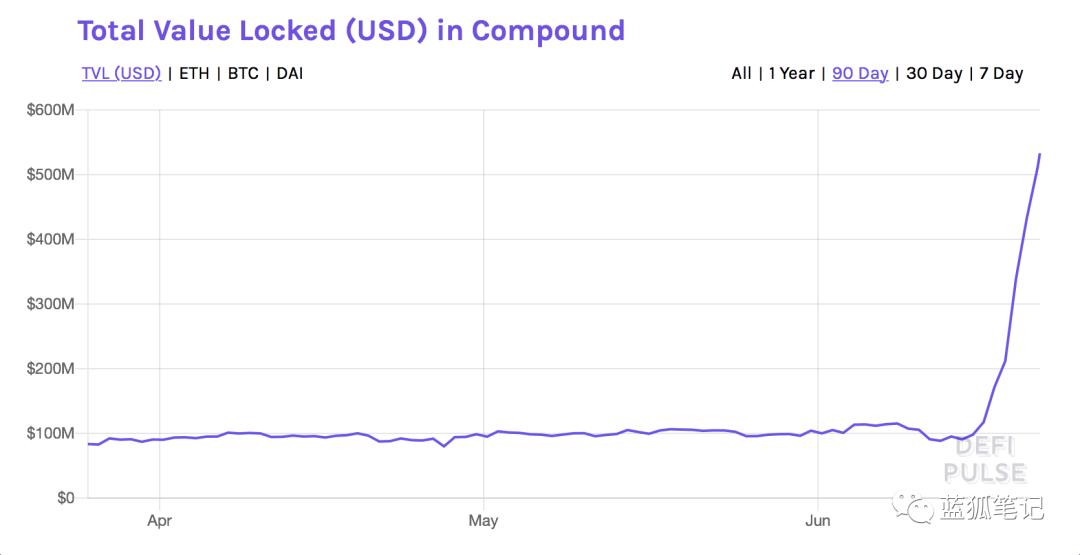Switch chart denomination to BTC
The image size is (1080, 555).
coord(243,74)
